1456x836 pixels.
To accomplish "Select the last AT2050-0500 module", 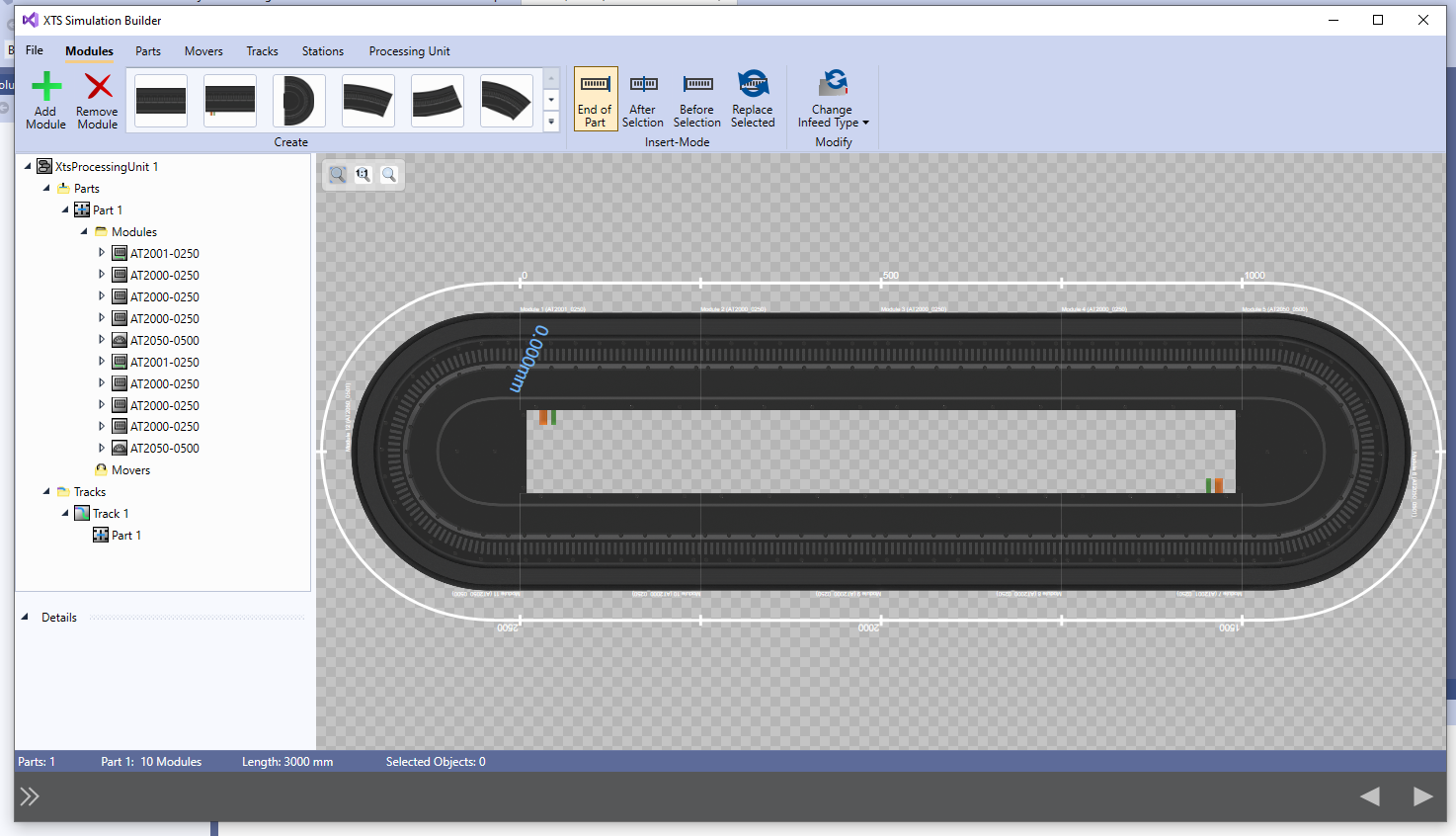I will coord(155,449).
